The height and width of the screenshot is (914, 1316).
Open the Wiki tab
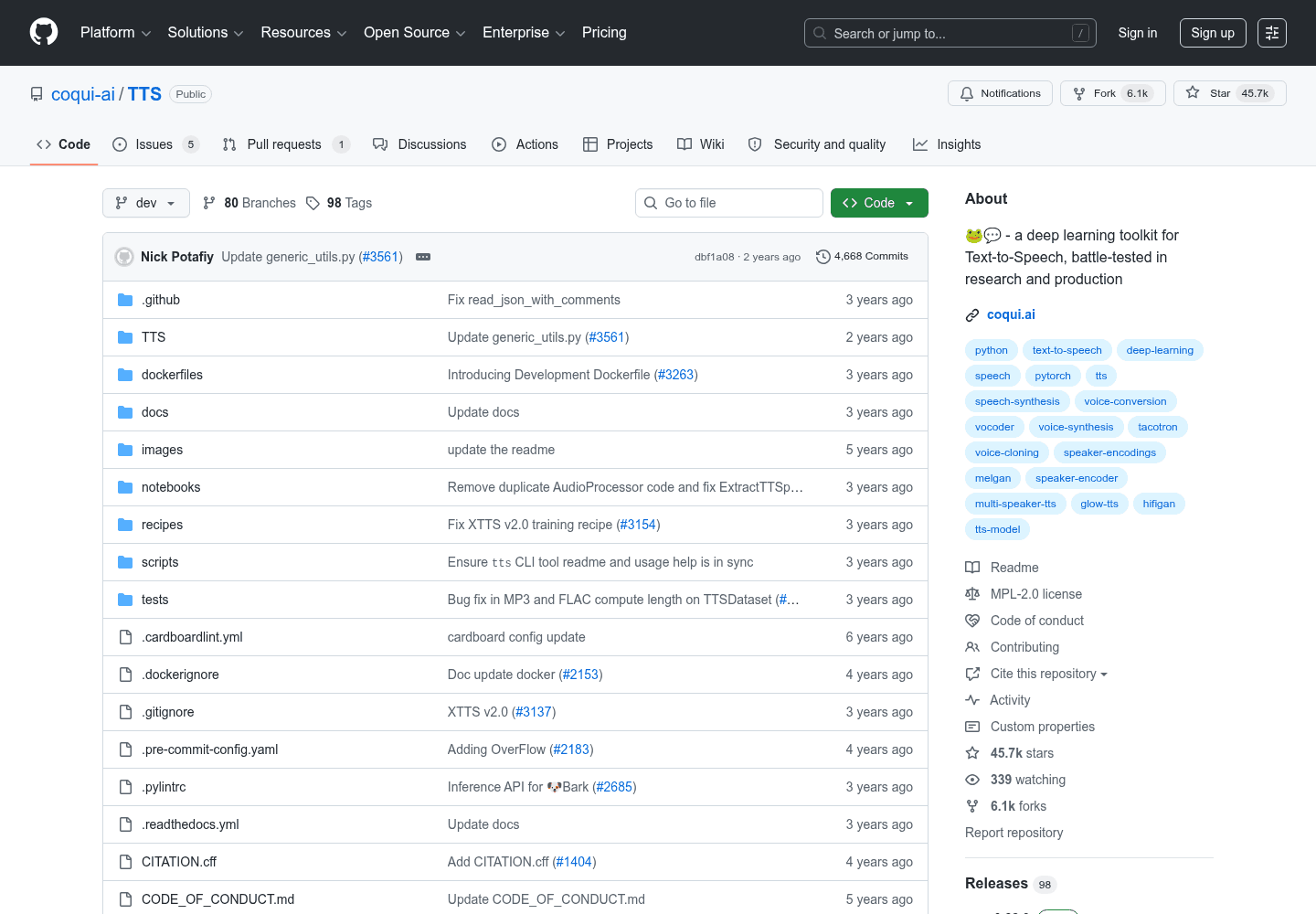[700, 144]
